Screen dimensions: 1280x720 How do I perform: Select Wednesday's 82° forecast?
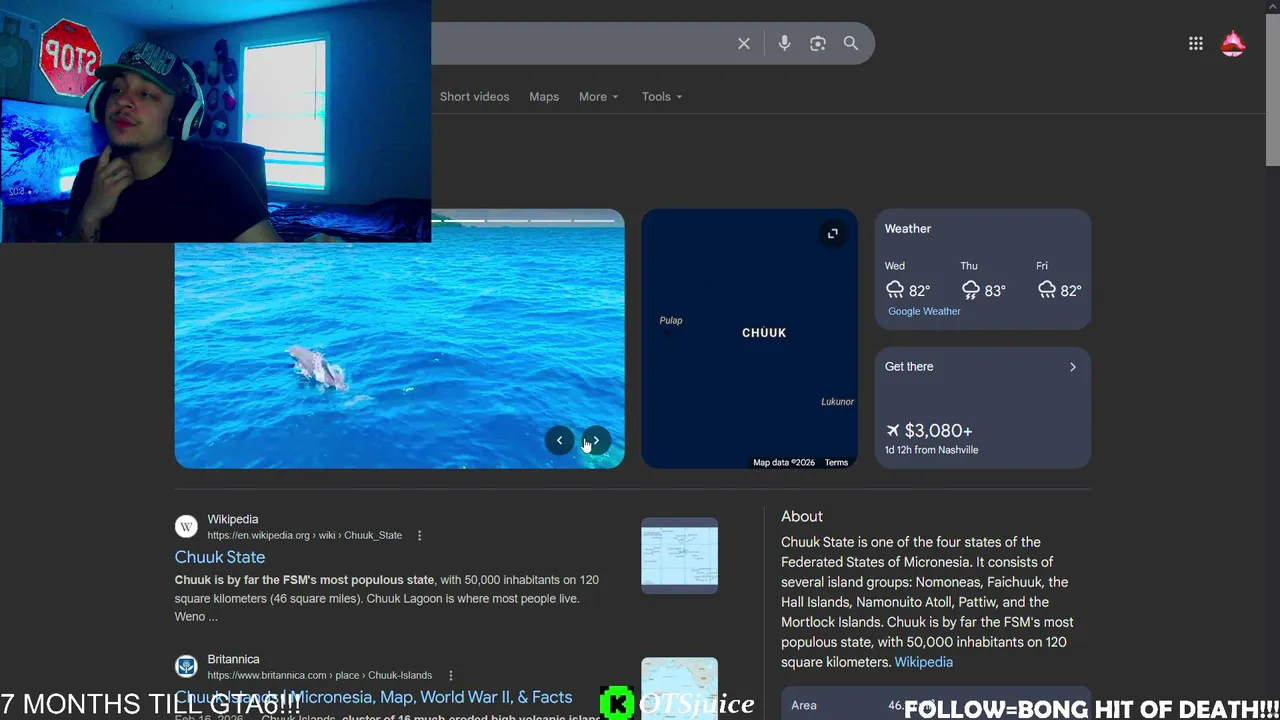[x=908, y=282]
